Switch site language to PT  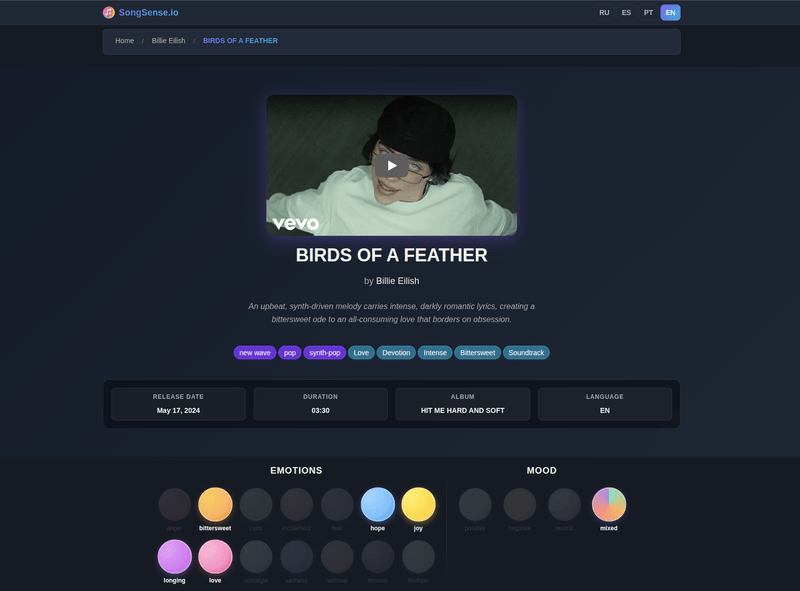[x=648, y=13]
